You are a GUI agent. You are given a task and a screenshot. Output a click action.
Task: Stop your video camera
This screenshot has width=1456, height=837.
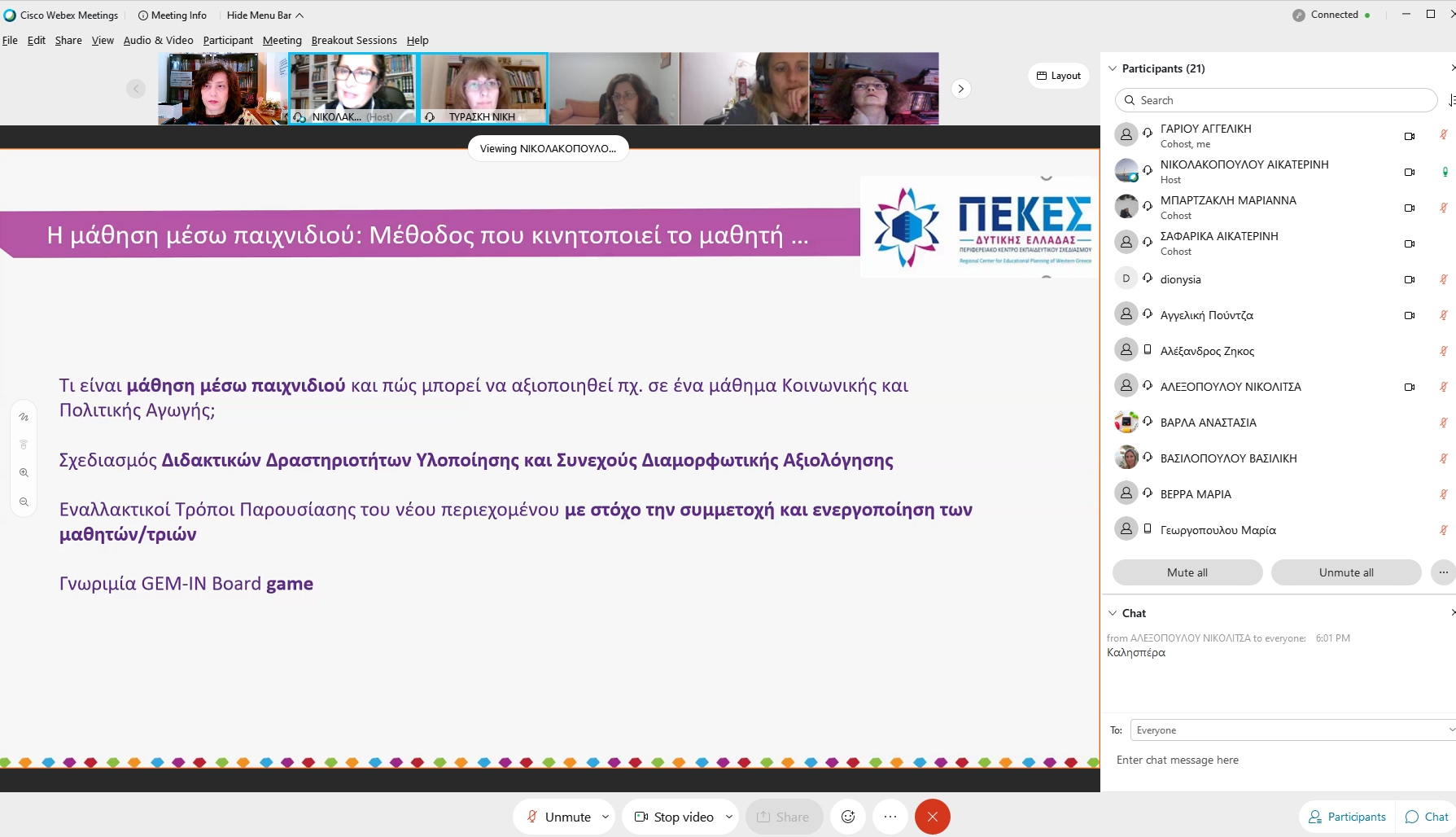point(674,817)
